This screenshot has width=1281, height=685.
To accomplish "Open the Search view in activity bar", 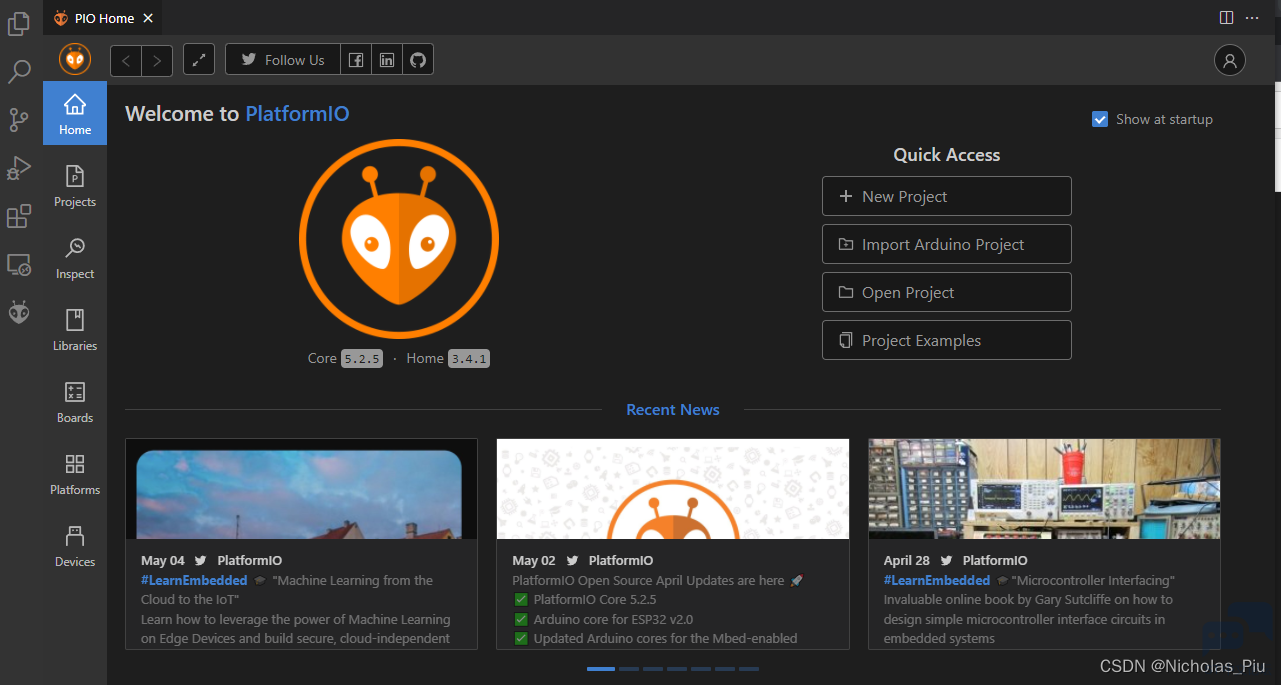I will coord(19,71).
